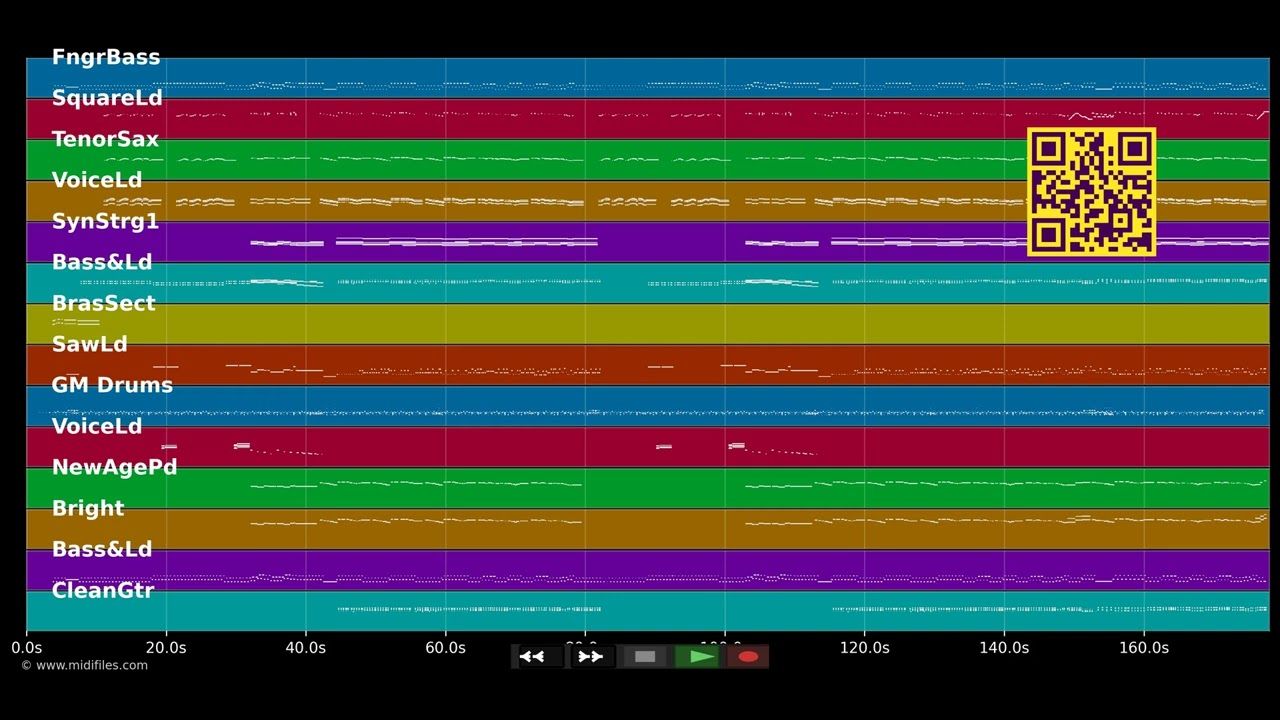Jump to the 40.0s timeline marker
Viewport: 1280px width, 720px height.
[306, 648]
